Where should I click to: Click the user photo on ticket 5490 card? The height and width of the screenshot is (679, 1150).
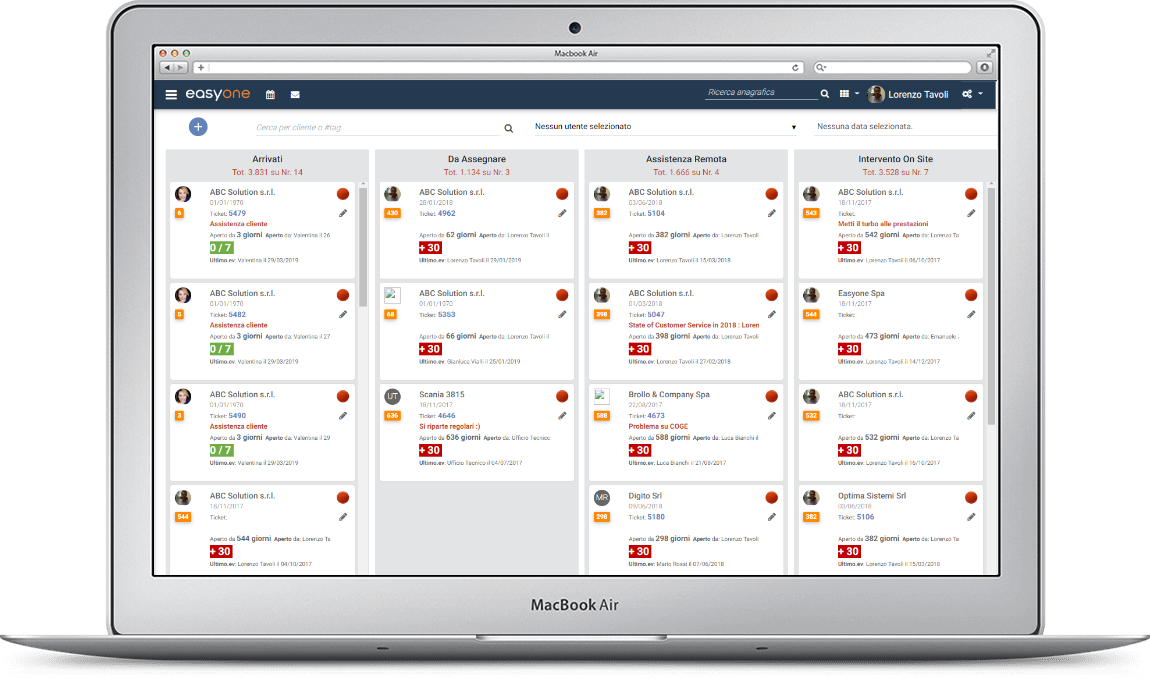(183, 397)
